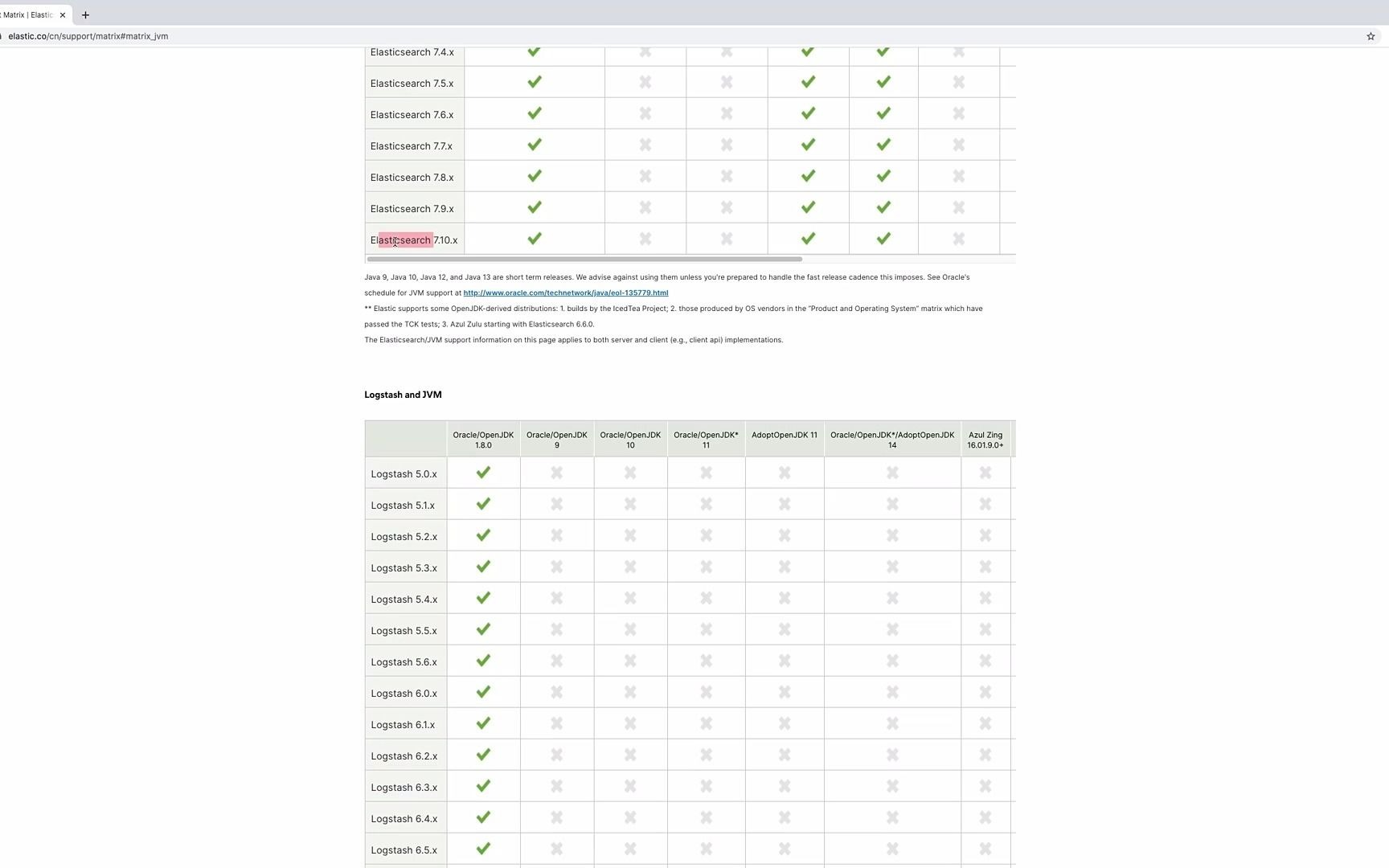1389x868 pixels.
Task: Click the Oracle/OpenJDK 10 column header
Action: point(630,440)
